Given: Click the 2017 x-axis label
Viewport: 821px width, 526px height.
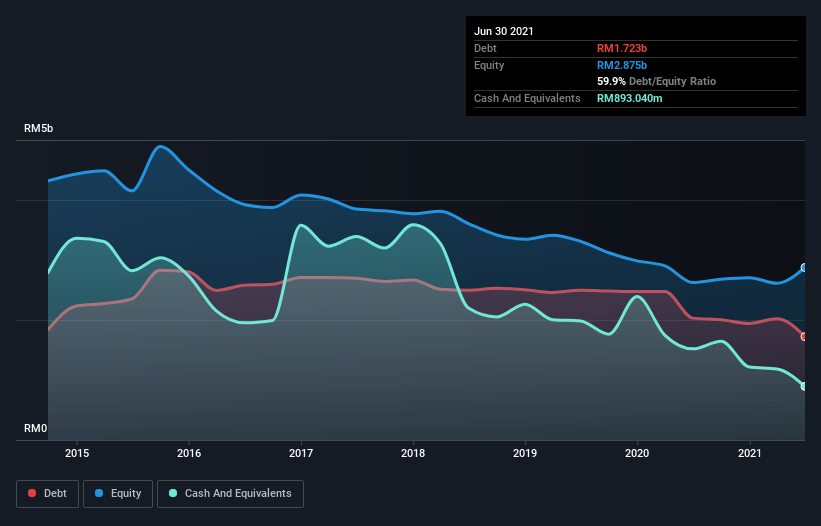Looking at the screenshot, I should (301, 453).
